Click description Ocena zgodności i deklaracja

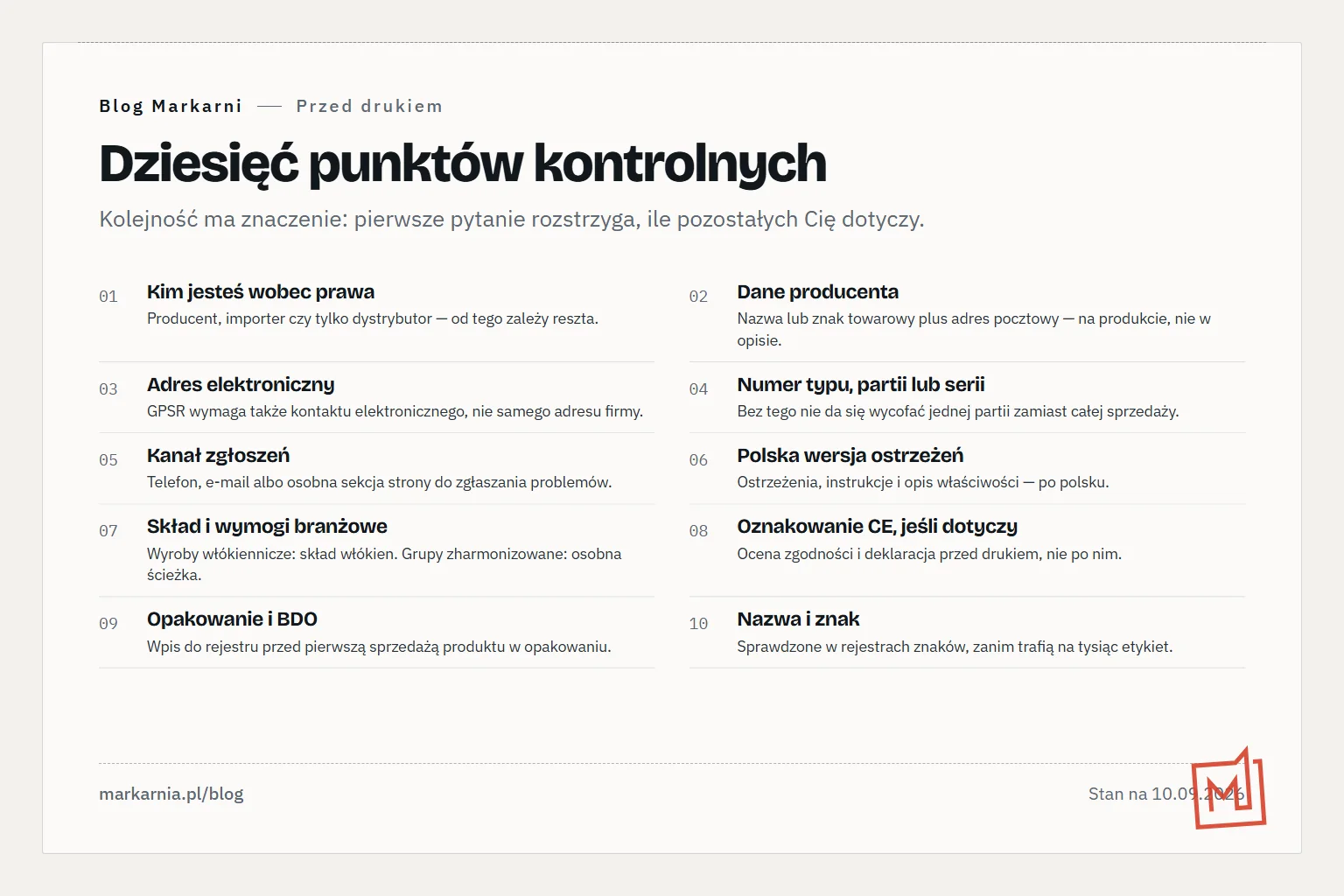point(929,554)
